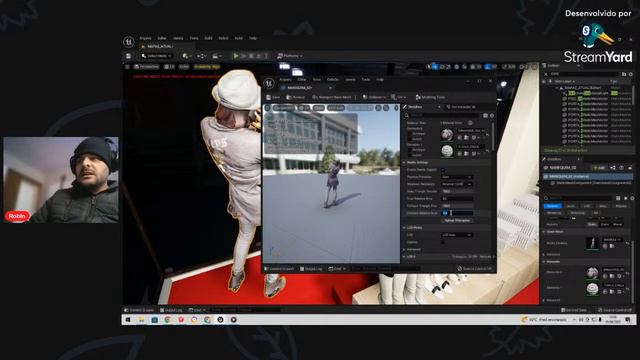The image size is (640, 360).
Task: Open the Help menu in the main editor menu bar
Action: tap(253, 38)
